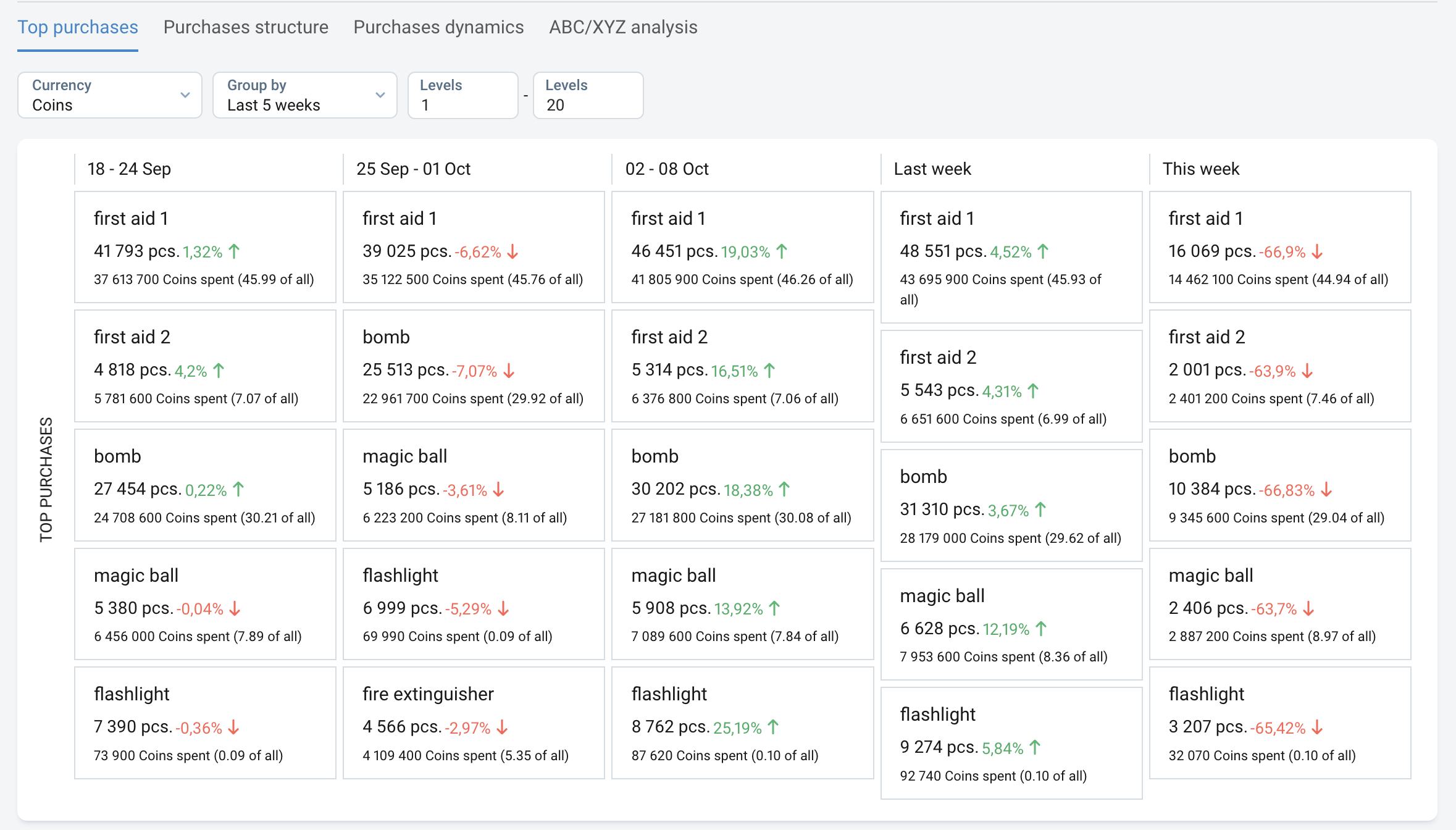
Task: Click down arrow beside -65,42% flashlight
Action: click(x=1317, y=727)
